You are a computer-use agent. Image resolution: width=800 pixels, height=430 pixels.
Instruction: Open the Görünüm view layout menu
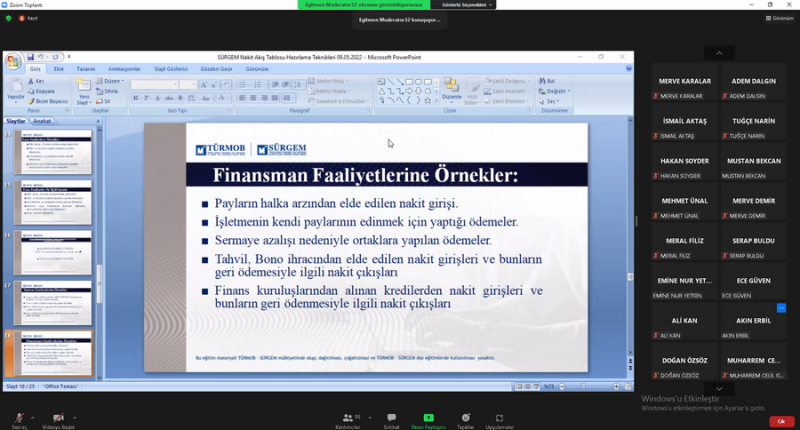779,18
